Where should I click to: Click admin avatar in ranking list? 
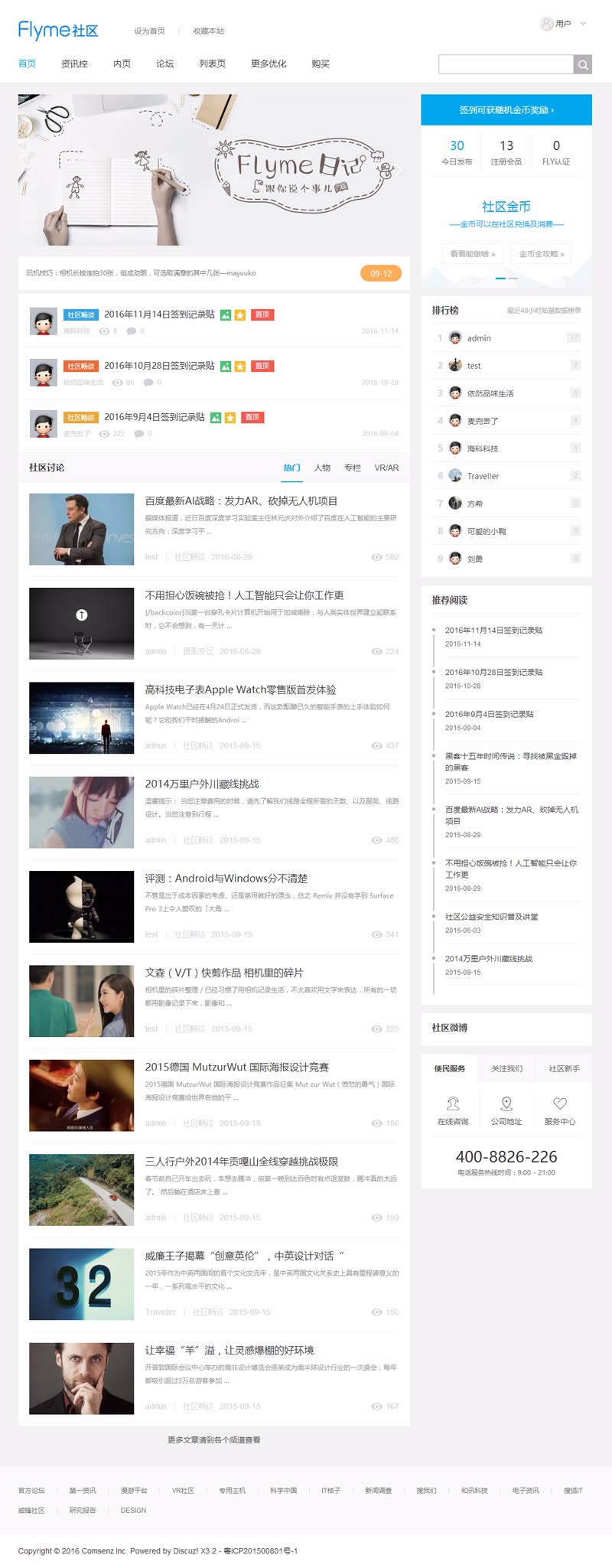(x=455, y=337)
